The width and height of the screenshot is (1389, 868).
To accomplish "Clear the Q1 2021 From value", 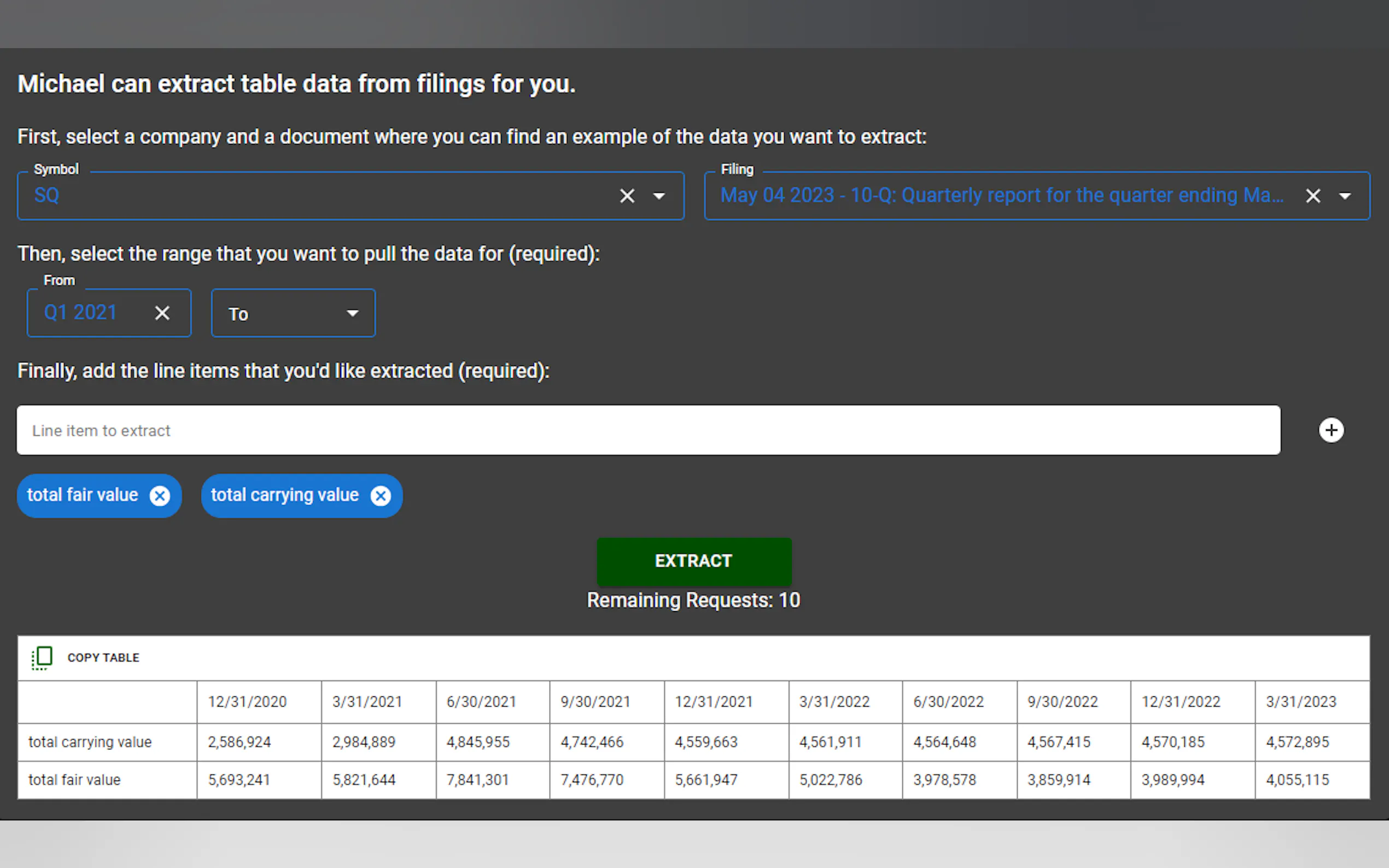I will (x=162, y=313).
